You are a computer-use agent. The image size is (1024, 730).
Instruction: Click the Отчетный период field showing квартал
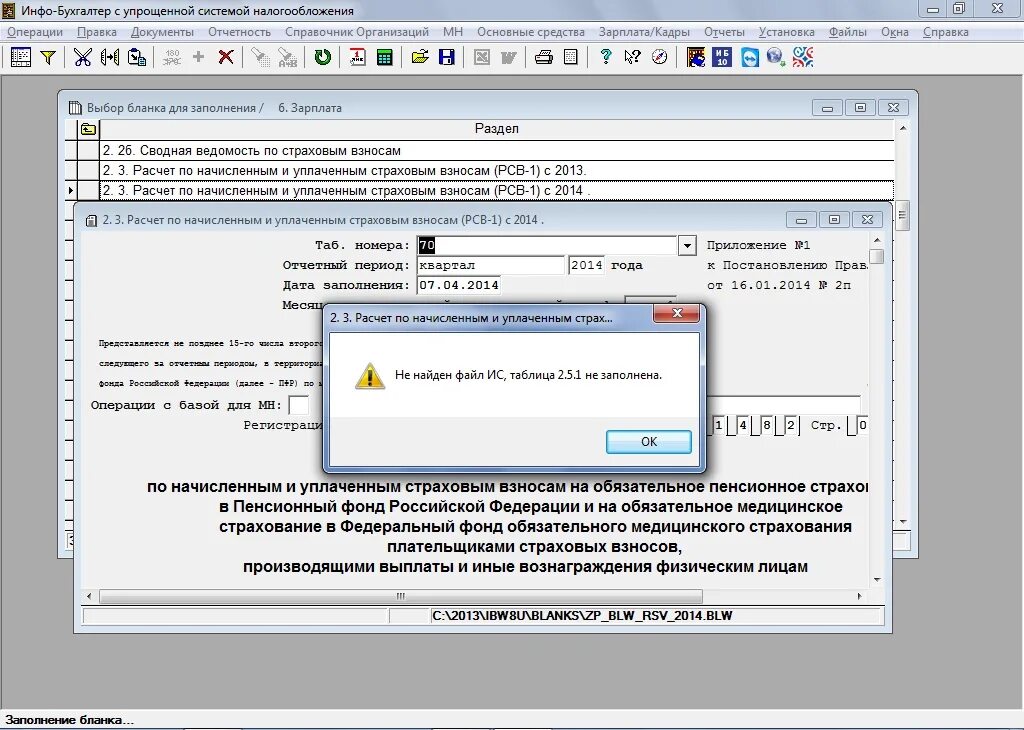coord(490,265)
